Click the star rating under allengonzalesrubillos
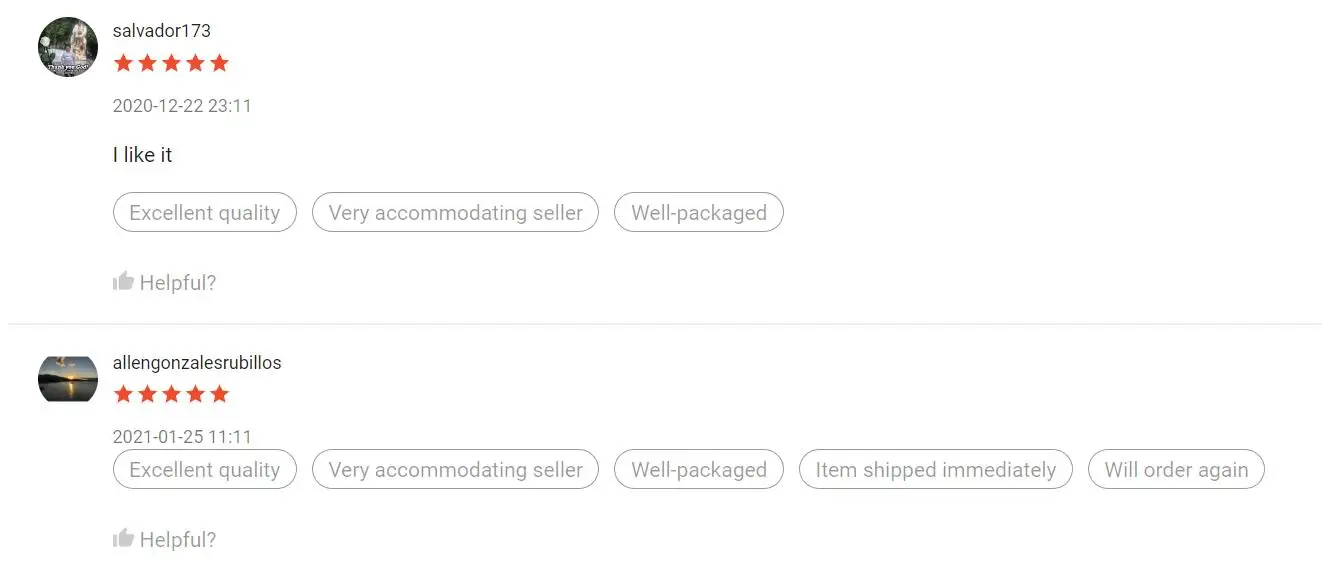Screen dimensions: 1322x567 [171, 394]
